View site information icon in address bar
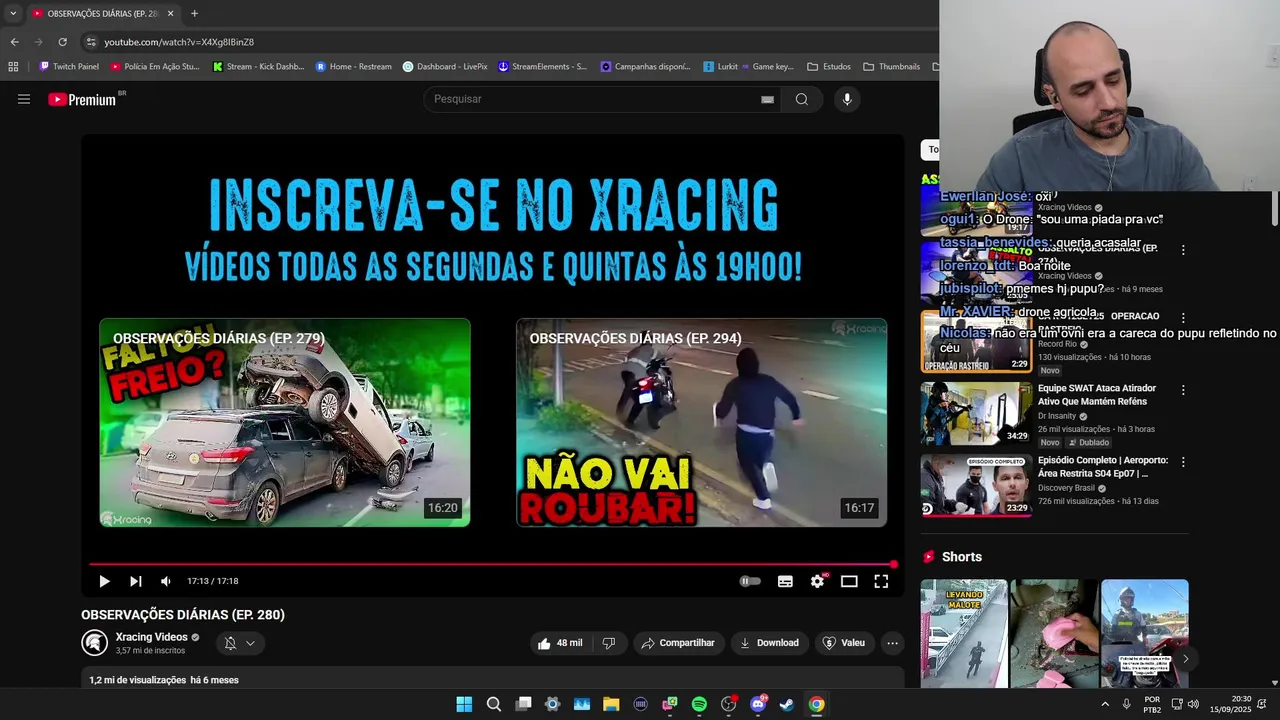 coord(91,42)
